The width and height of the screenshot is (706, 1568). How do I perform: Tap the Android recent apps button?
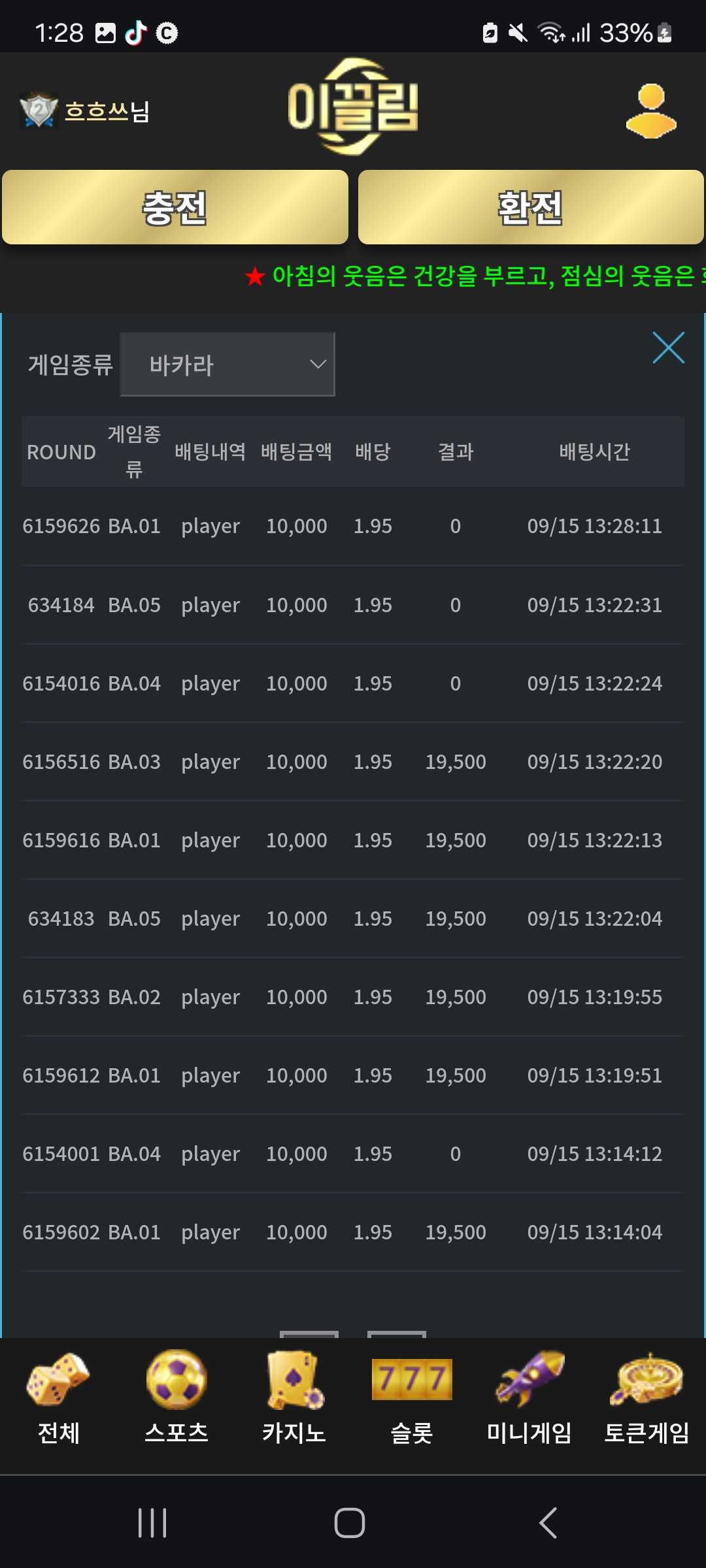[152, 1523]
